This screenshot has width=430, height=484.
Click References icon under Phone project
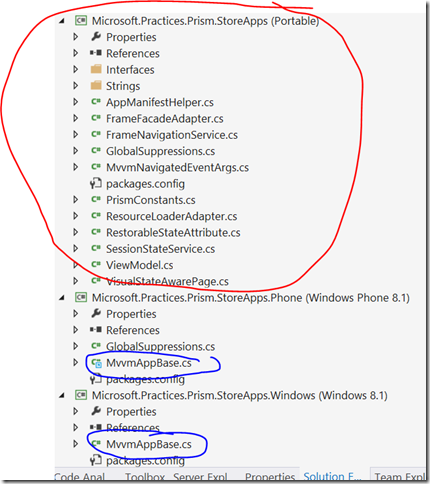click(96, 330)
